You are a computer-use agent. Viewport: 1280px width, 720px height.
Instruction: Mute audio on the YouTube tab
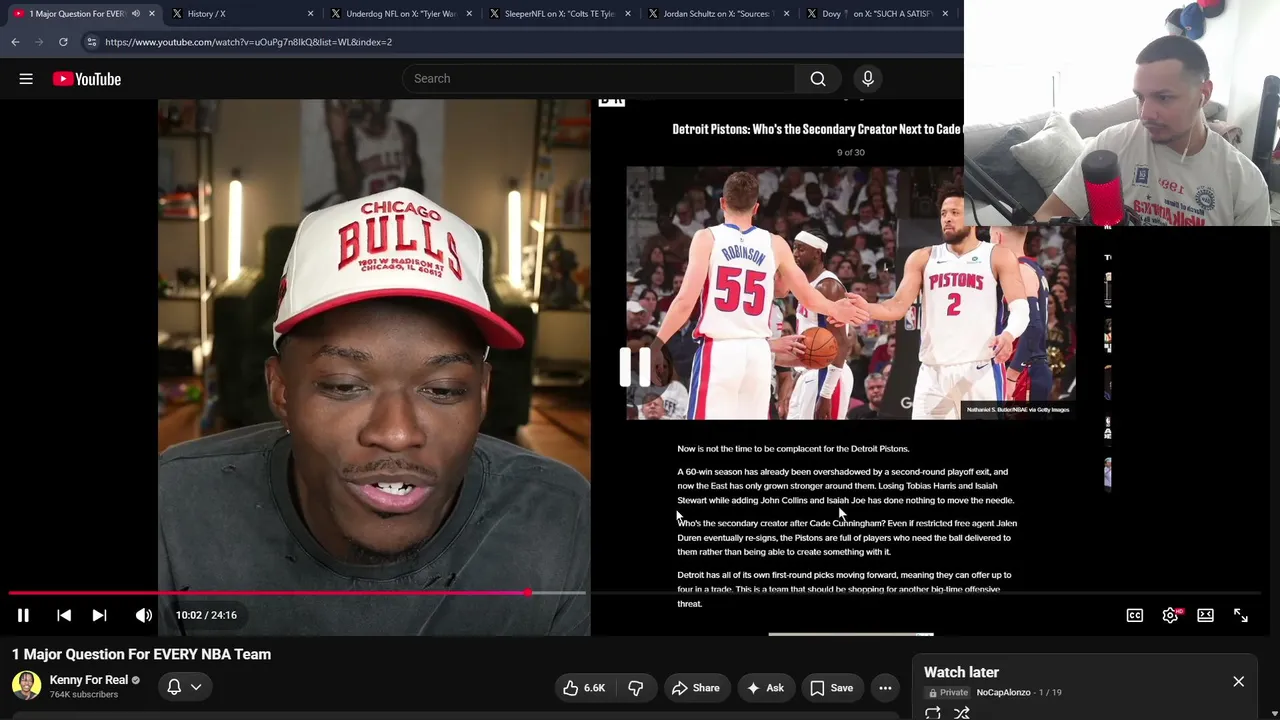click(135, 14)
